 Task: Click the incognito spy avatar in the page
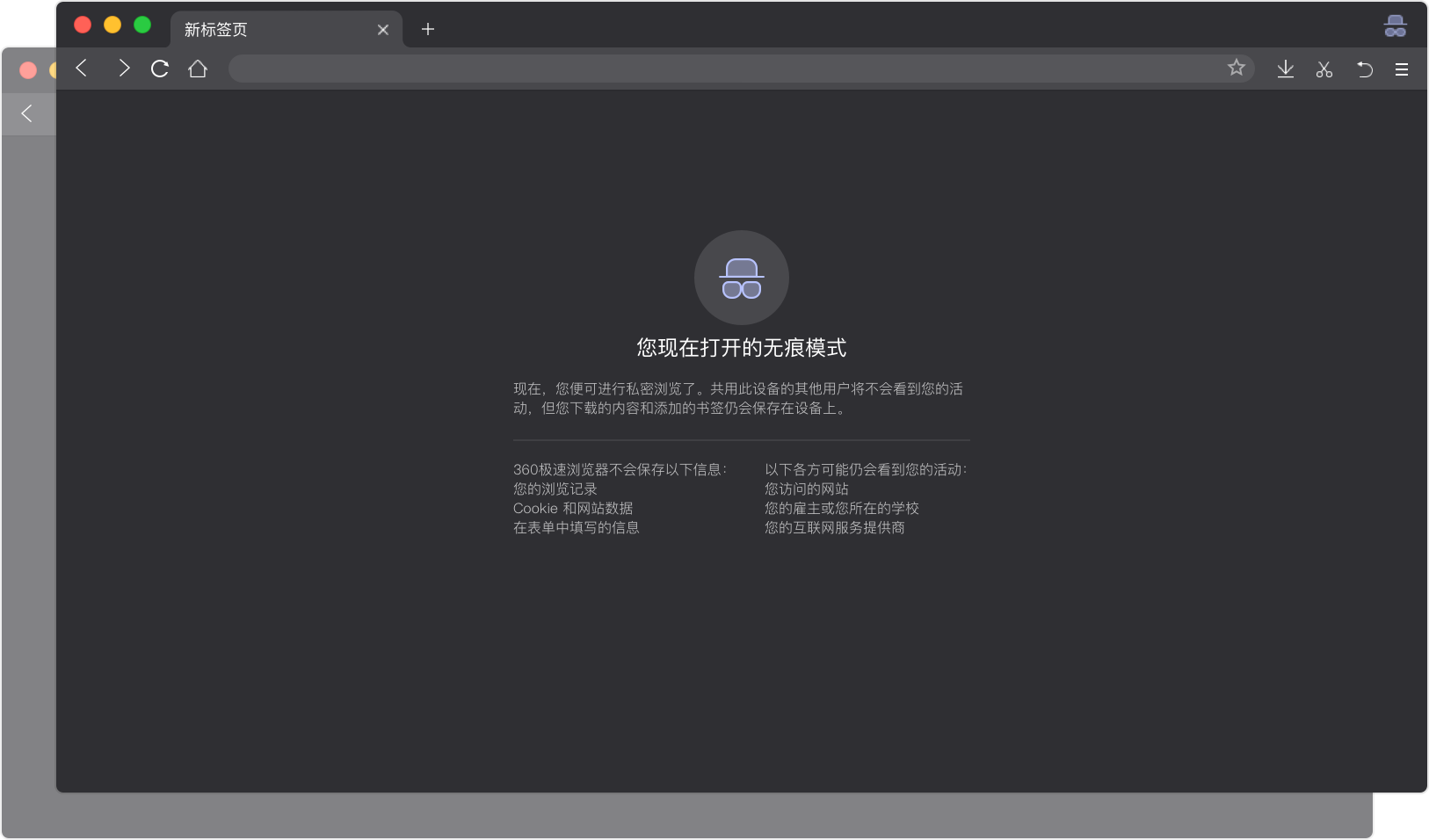point(743,278)
